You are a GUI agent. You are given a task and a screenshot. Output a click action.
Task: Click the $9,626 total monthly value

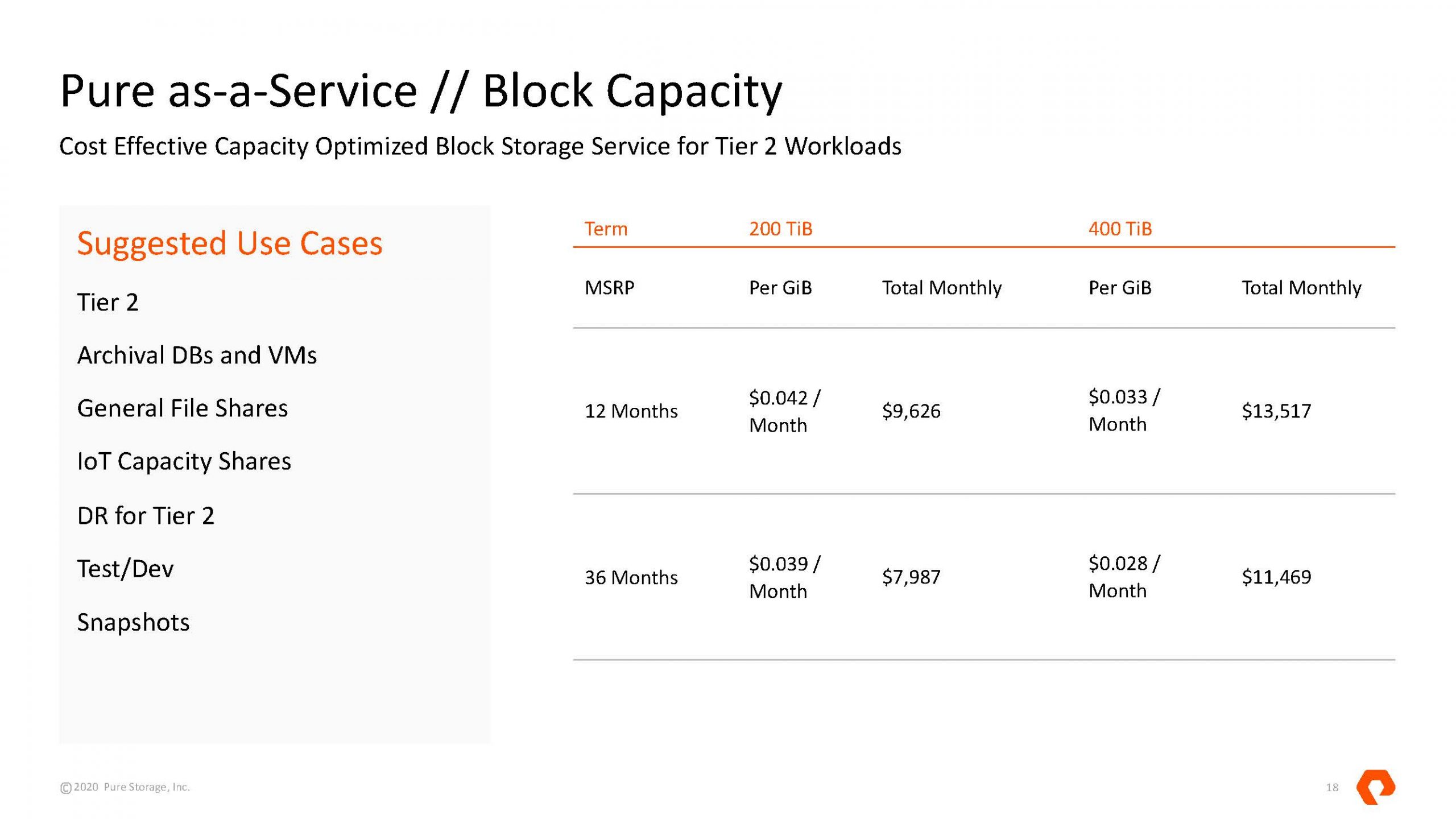click(911, 411)
